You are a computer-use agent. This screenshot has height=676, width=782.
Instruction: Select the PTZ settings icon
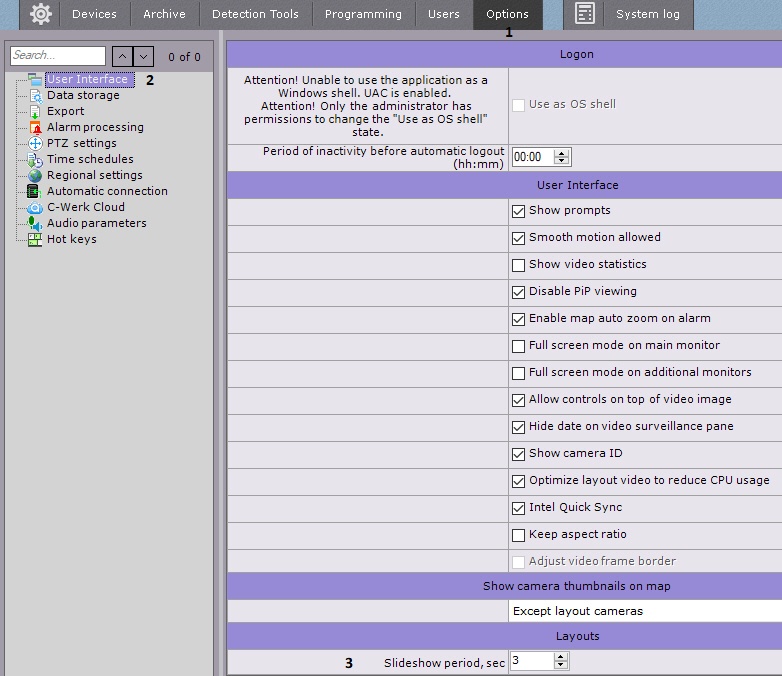(35, 144)
